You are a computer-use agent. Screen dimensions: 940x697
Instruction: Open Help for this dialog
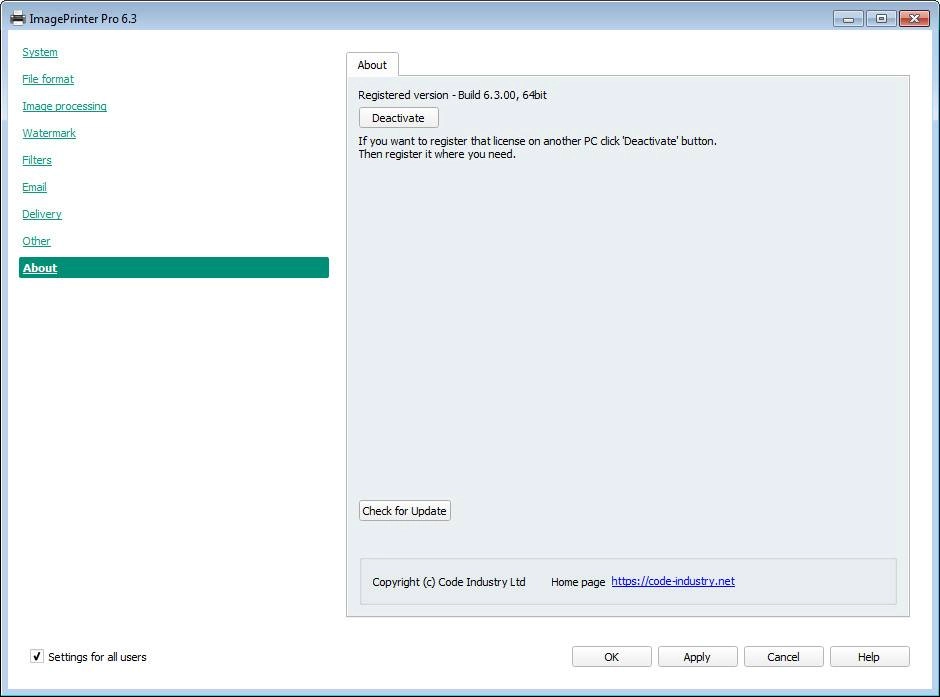coord(869,657)
